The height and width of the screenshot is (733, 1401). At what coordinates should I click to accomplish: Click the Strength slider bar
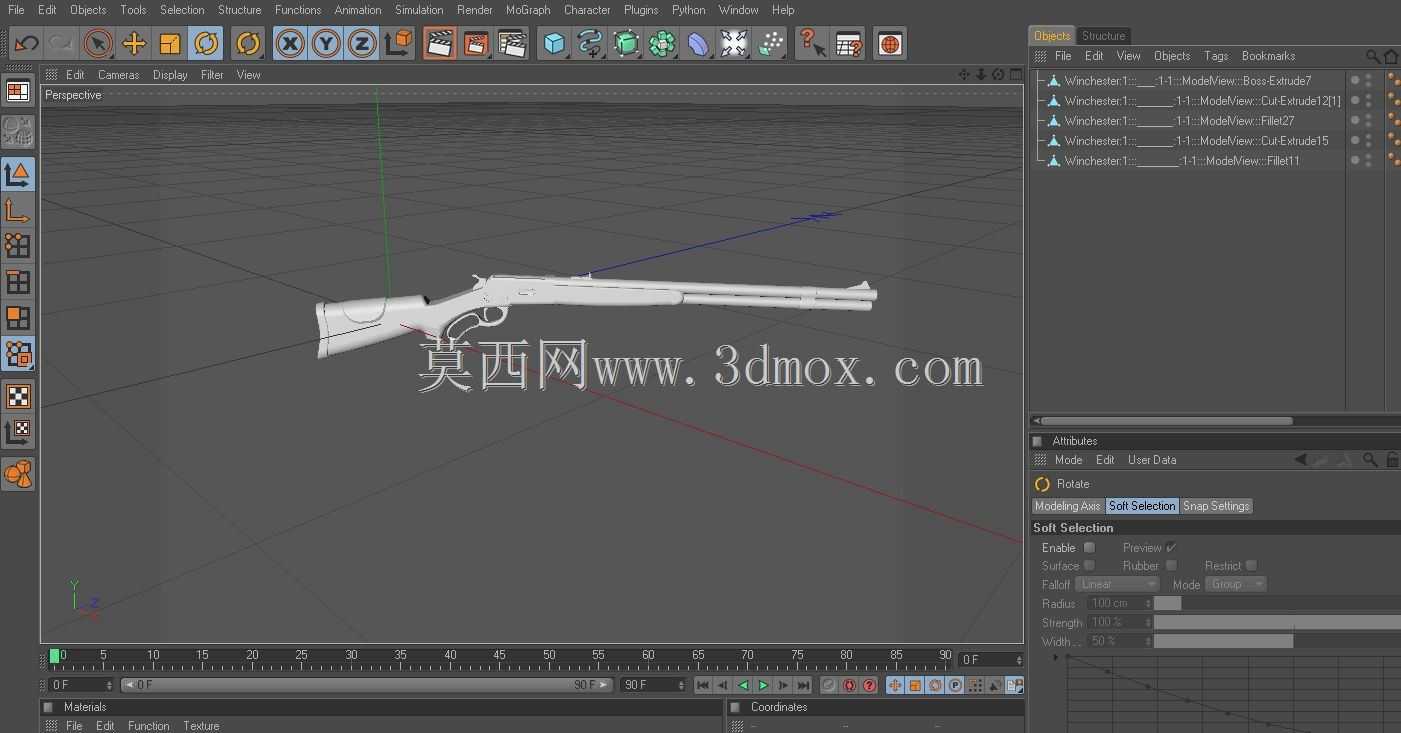1277,622
